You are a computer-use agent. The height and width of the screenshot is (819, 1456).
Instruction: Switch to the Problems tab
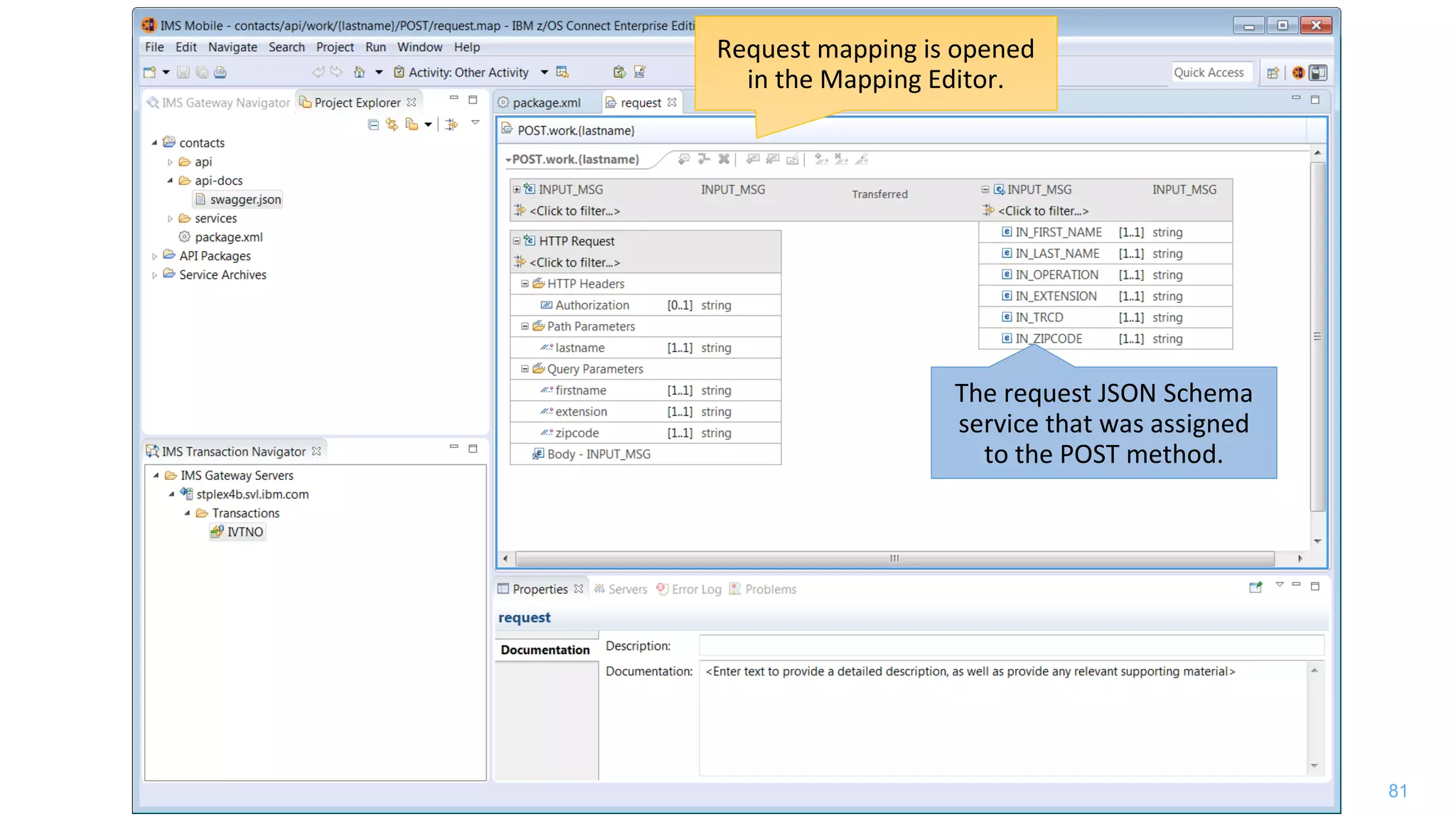tap(762, 589)
